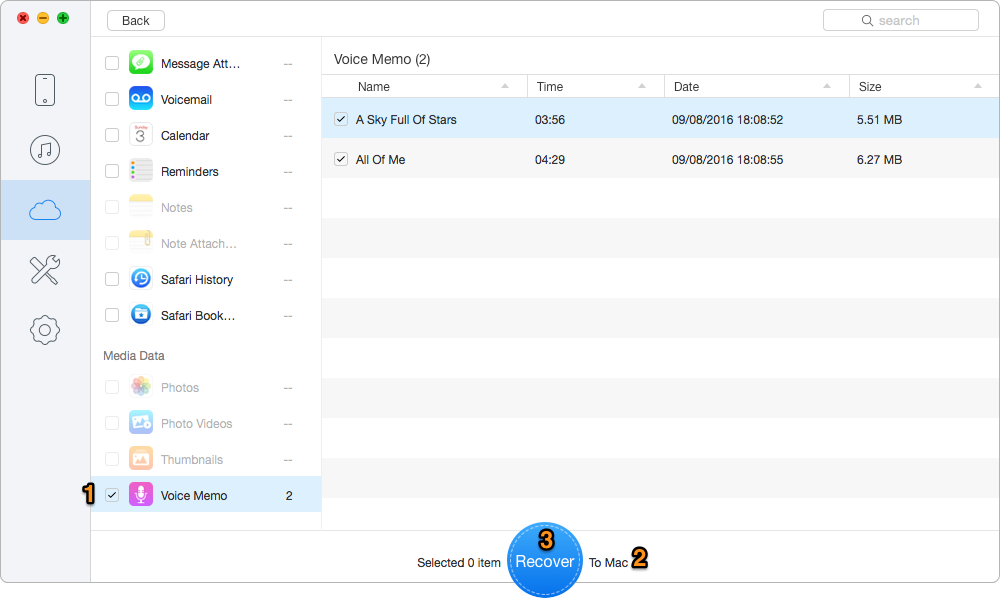Select the iCloud cloud icon in sidebar
The height and width of the screenshot is (608, 1000).
[45, 209]
